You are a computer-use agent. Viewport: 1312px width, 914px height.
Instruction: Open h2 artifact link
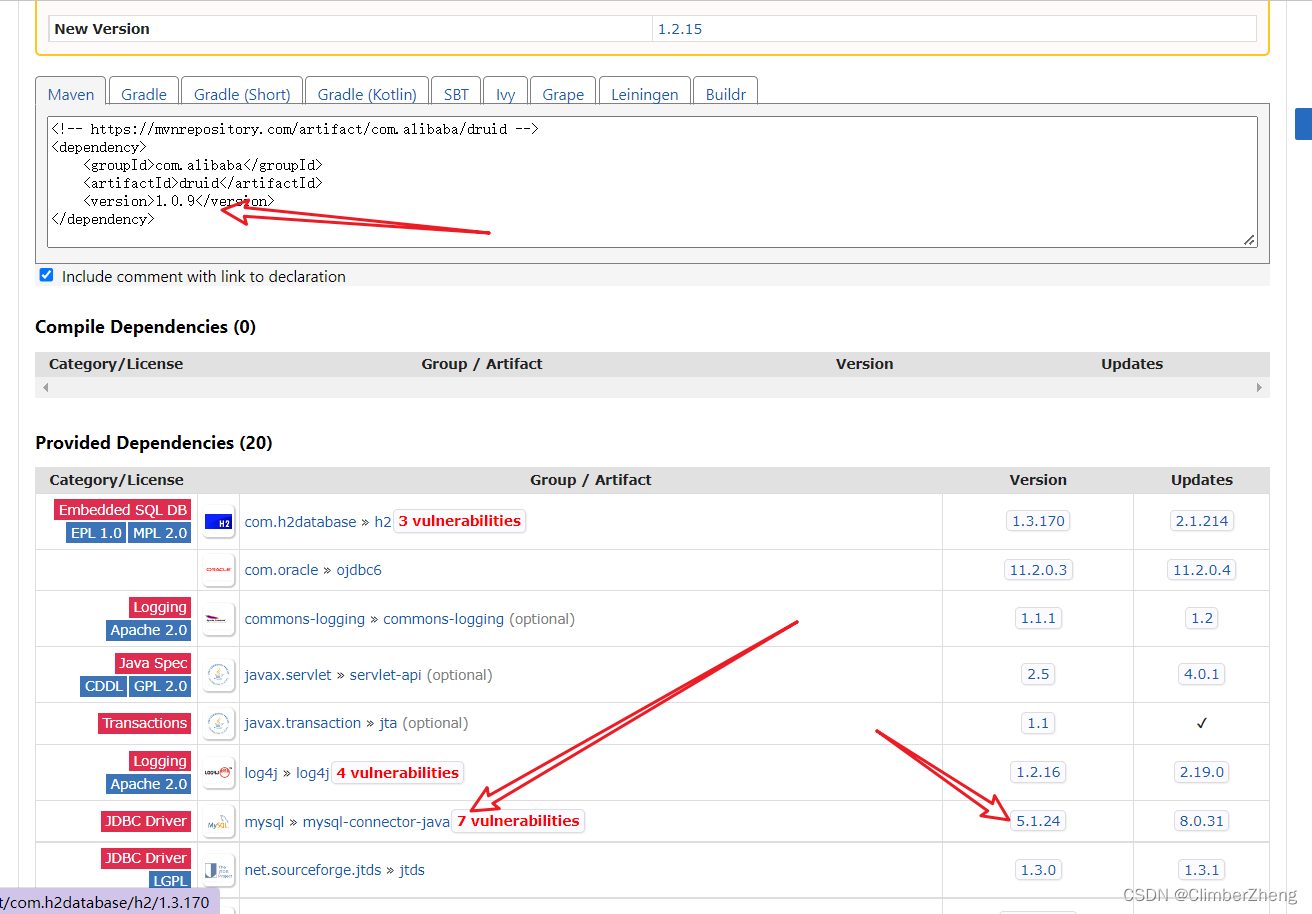click(383, 522)
